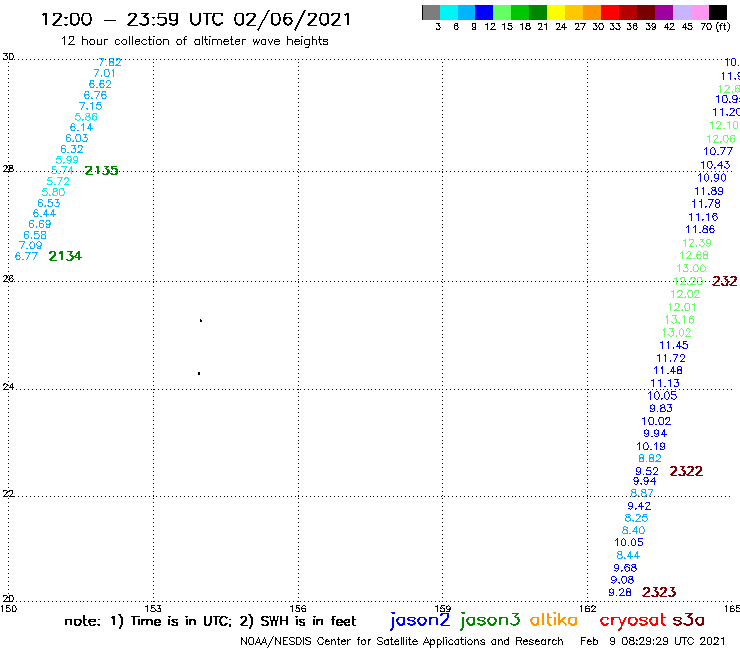Click wave height value '13.16'
The image size is (740, 650).
tap(680, 320)
